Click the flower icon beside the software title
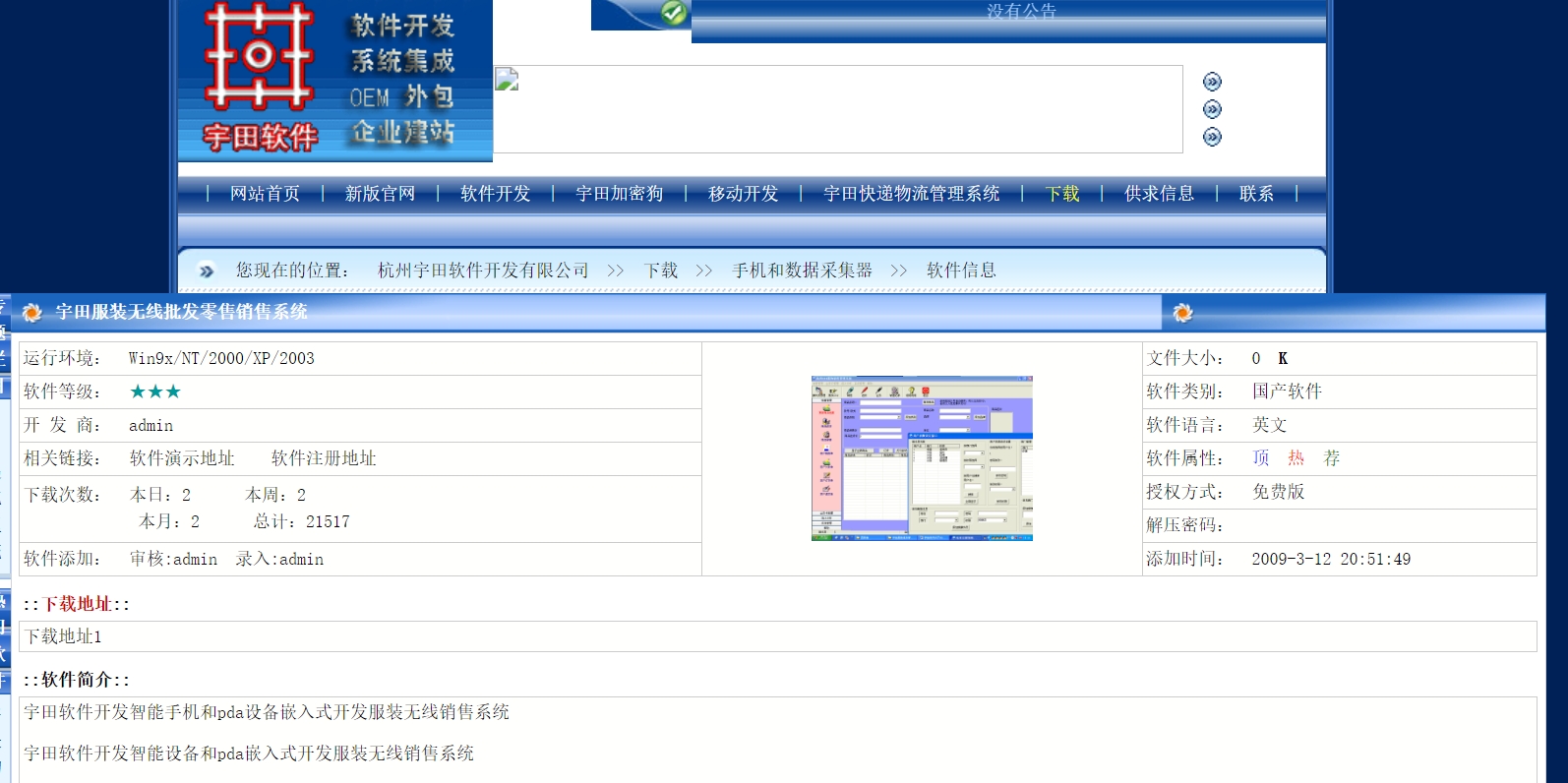The width and height of the screenshot is (1568, 783). tap(31, 312)
